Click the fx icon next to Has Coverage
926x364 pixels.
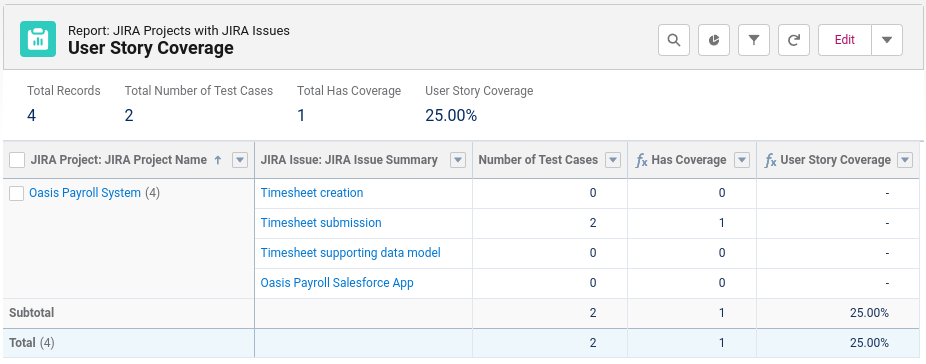(641, 160)
